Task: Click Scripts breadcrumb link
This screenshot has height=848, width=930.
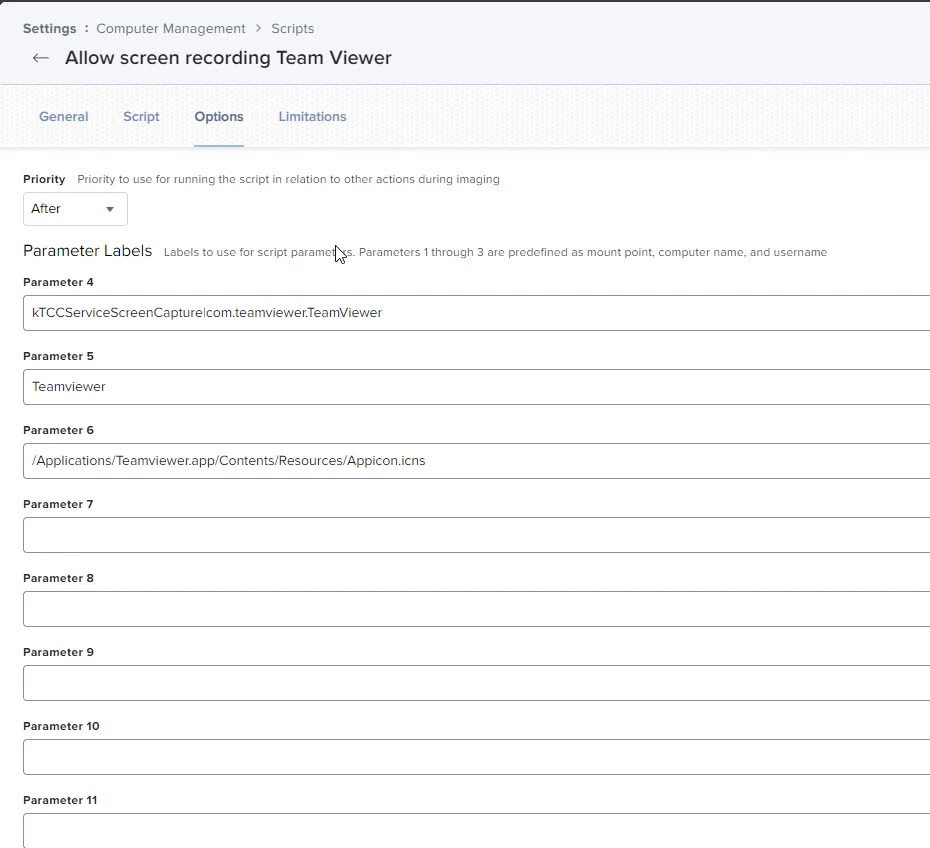Action: pyautogui.click(x=292, y=28)
